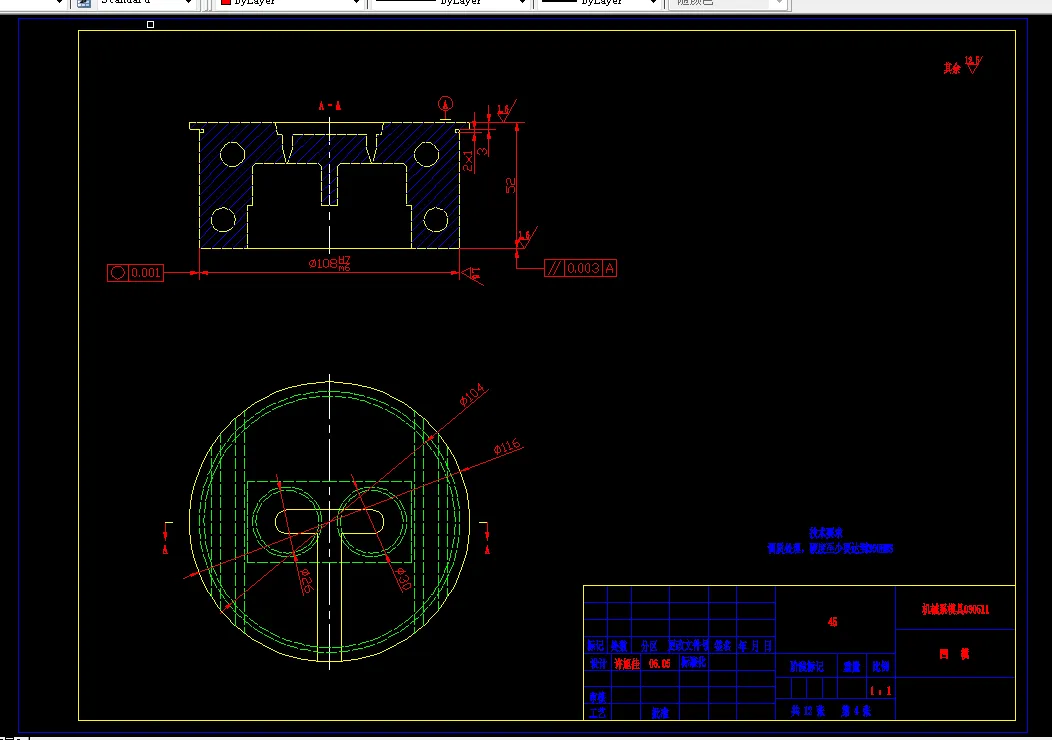Select the 比例 scale header cell
This screenshot has width=1052, height=740.
(881, 666)
